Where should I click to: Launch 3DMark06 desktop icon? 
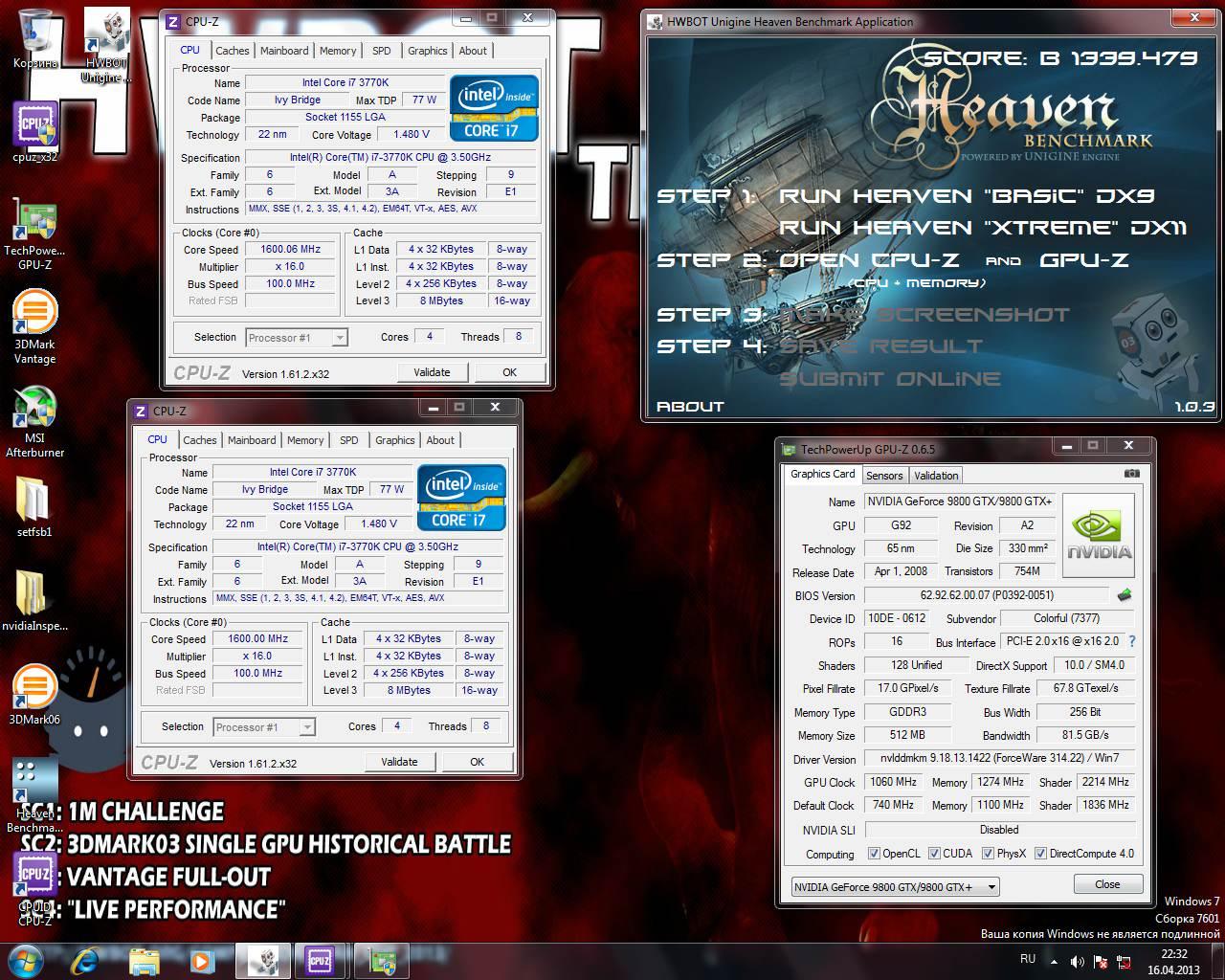(35, 687)
